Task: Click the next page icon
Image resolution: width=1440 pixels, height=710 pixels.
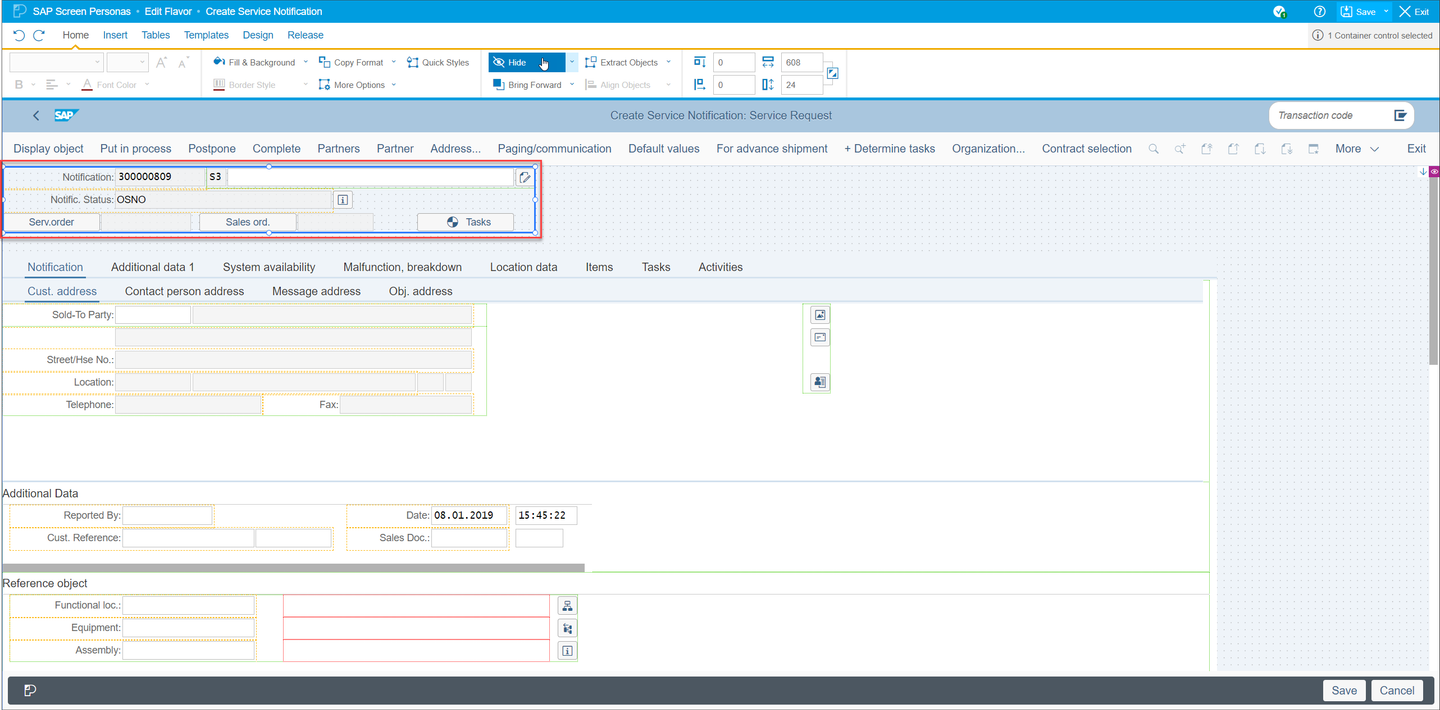Action: (x=1260, y=148)
